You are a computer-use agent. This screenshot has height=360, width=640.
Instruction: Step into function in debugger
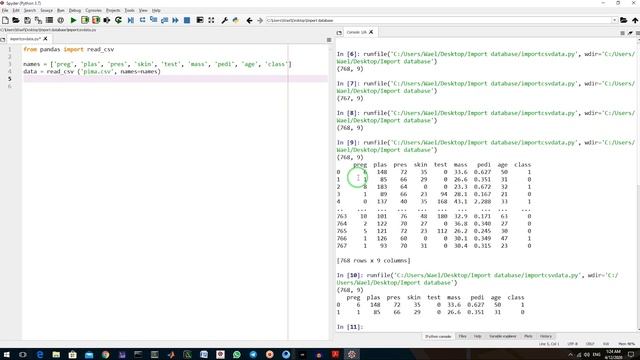point(153,20)
